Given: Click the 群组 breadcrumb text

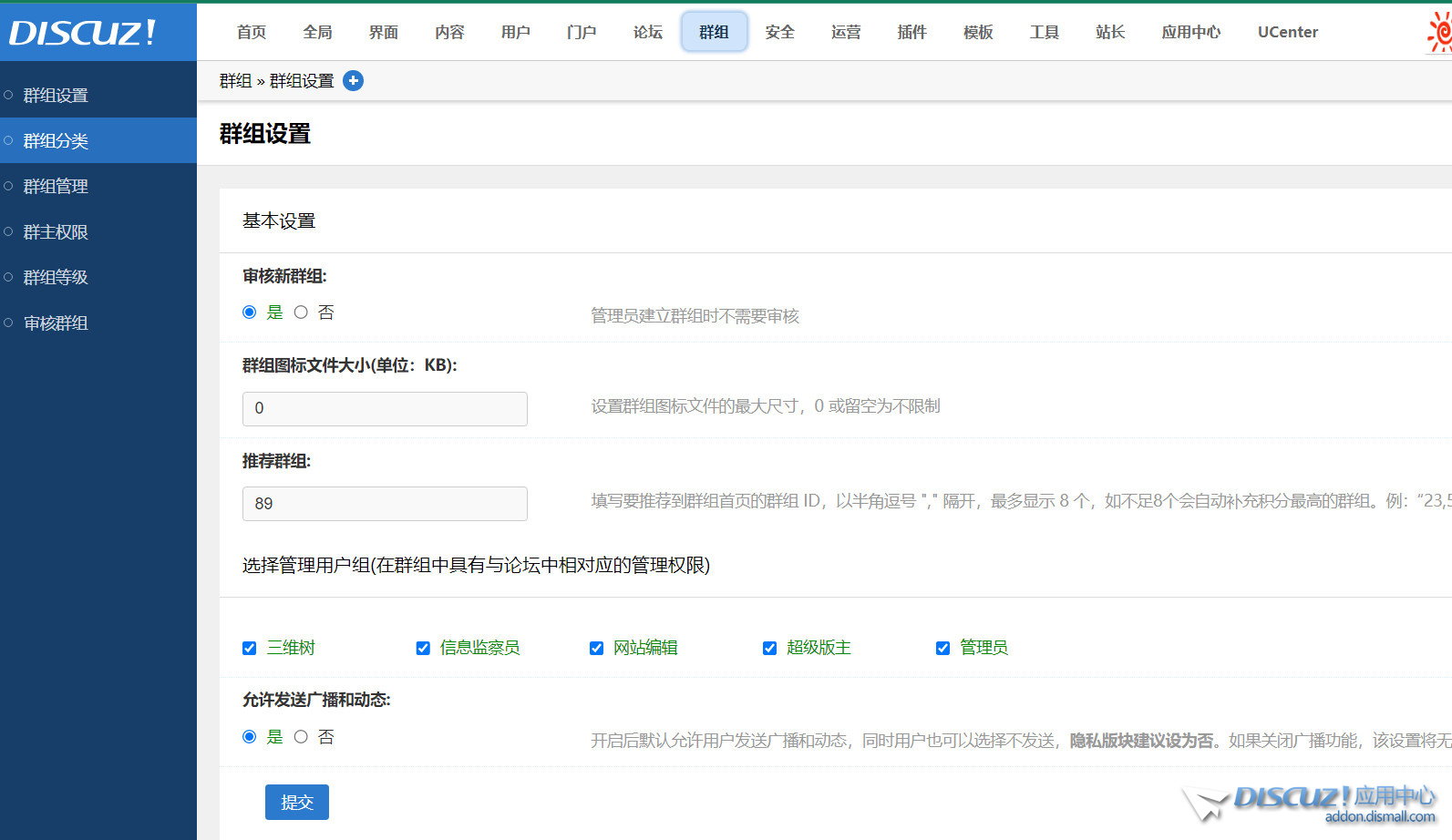Looking at the screenshot, I should [x=235, y=81].
